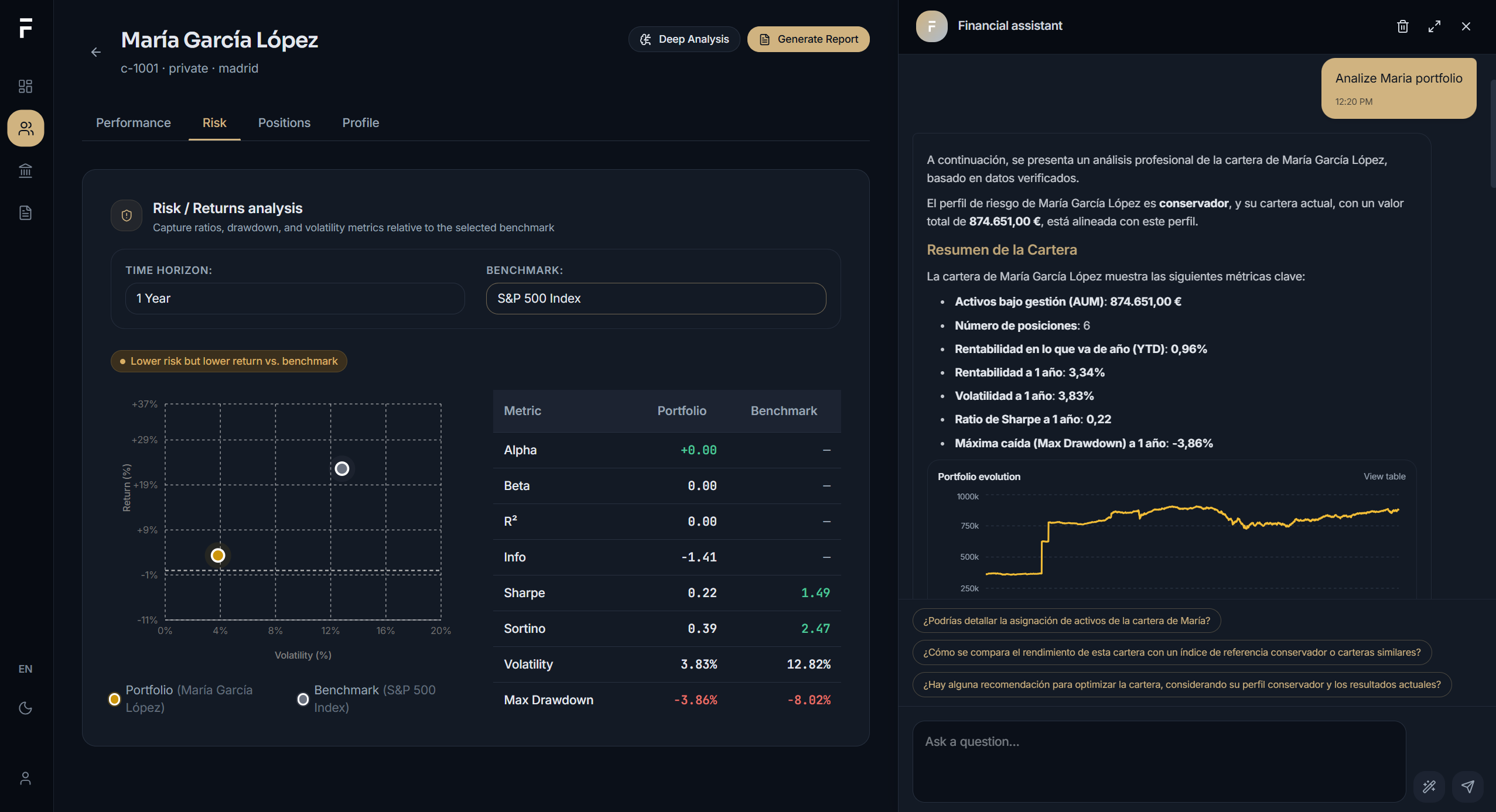Image resolution: width=1496 pixels, height=812 pixels.
Task: Click the Generate Report button
Action: coord(808,39)
